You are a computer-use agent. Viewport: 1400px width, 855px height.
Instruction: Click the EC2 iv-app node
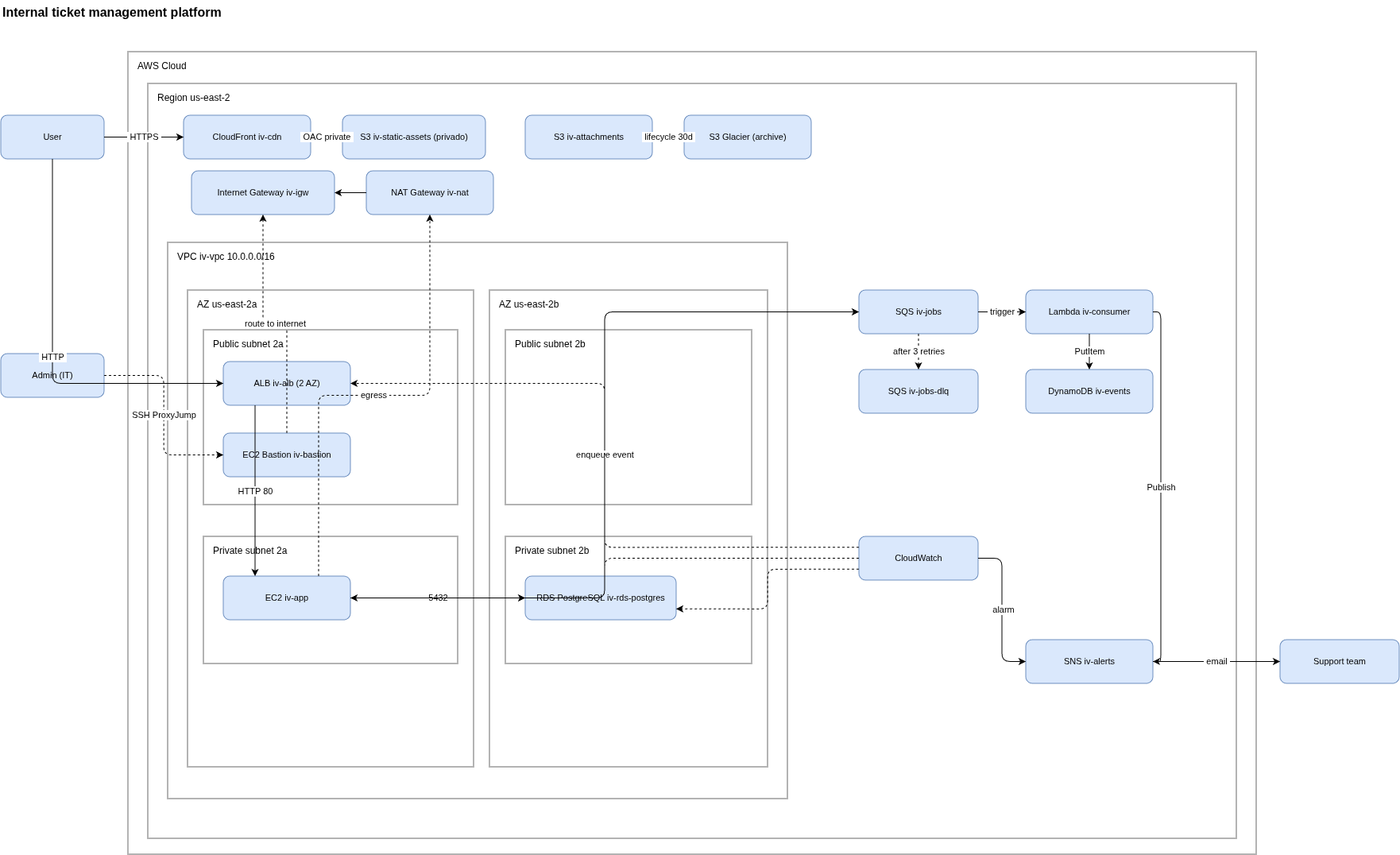[287, 598]
